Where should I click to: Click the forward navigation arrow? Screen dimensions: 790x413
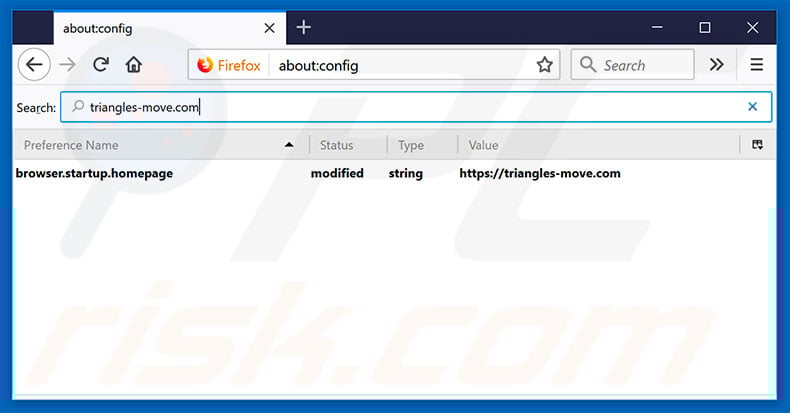pyautogui.click(x=67, y=64)
